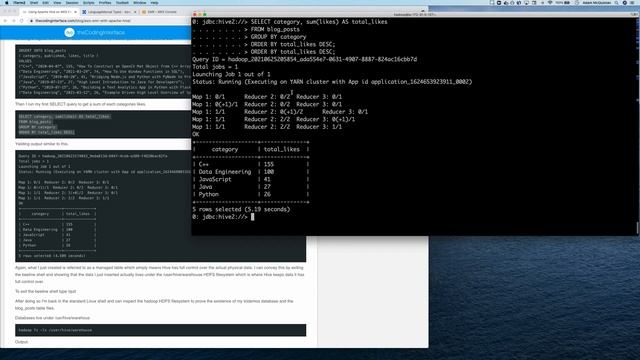Click the terminal prompt at the cursor
Screen dimensions: 640x360
pos(253,217)
